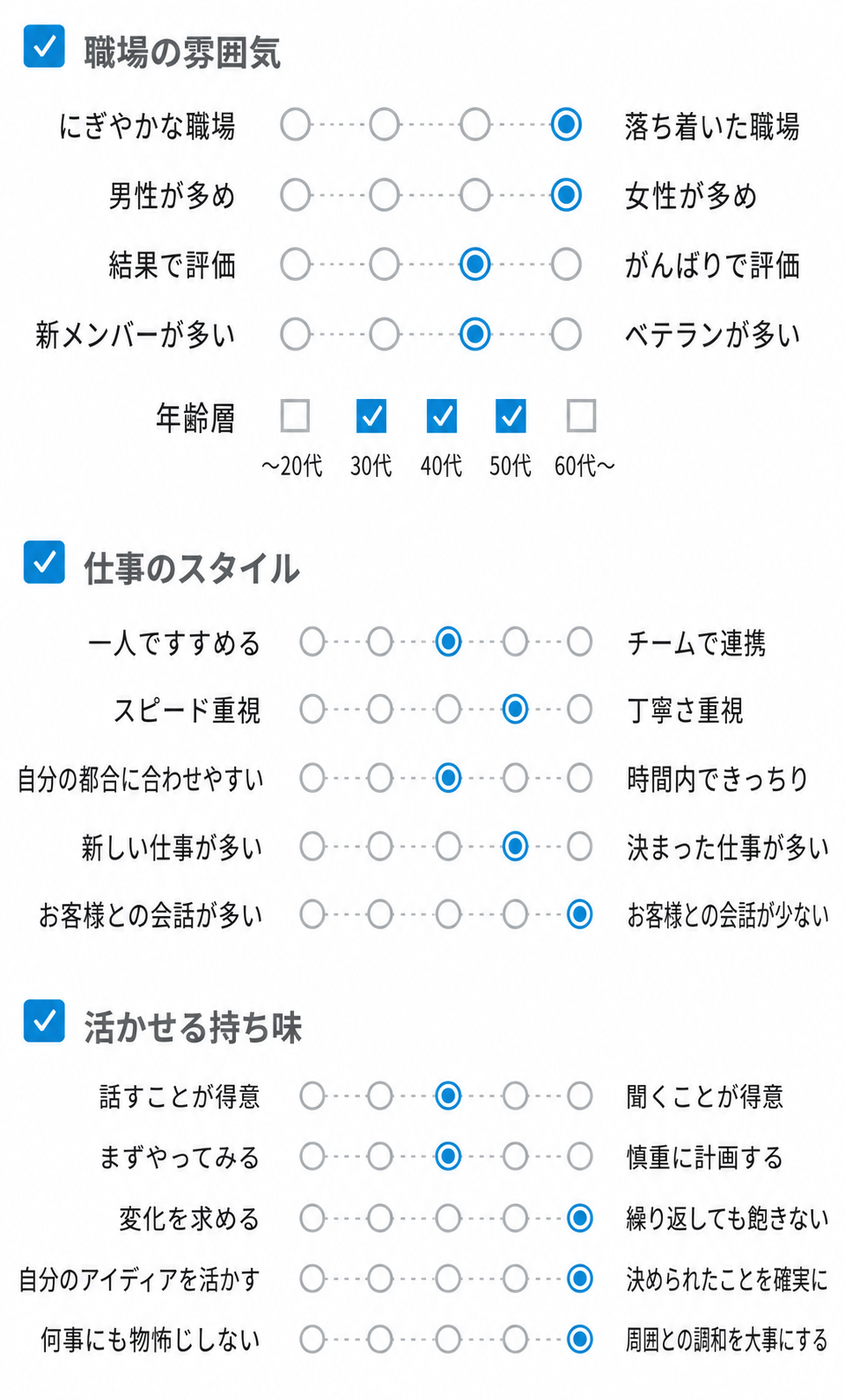The height and width of the screenshot is (1400, 845).
Task: Pick the radio closest to ベテランが多い
Action: pos(566,333)
